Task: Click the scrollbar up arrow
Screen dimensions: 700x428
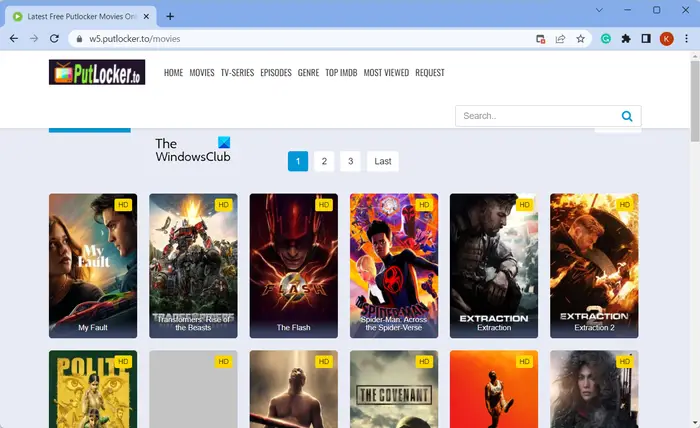Action: pyautogui.click(x=695, y=56)
